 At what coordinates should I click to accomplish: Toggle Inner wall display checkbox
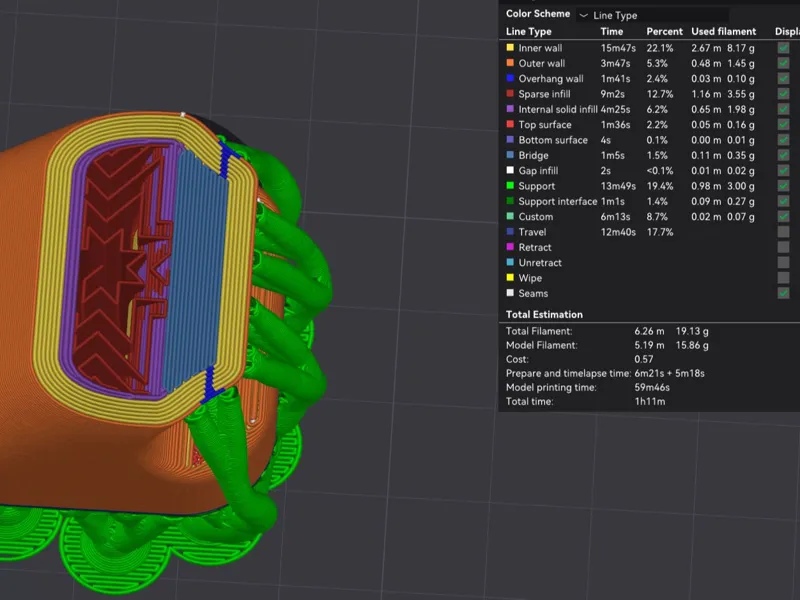tap(783, 48)
